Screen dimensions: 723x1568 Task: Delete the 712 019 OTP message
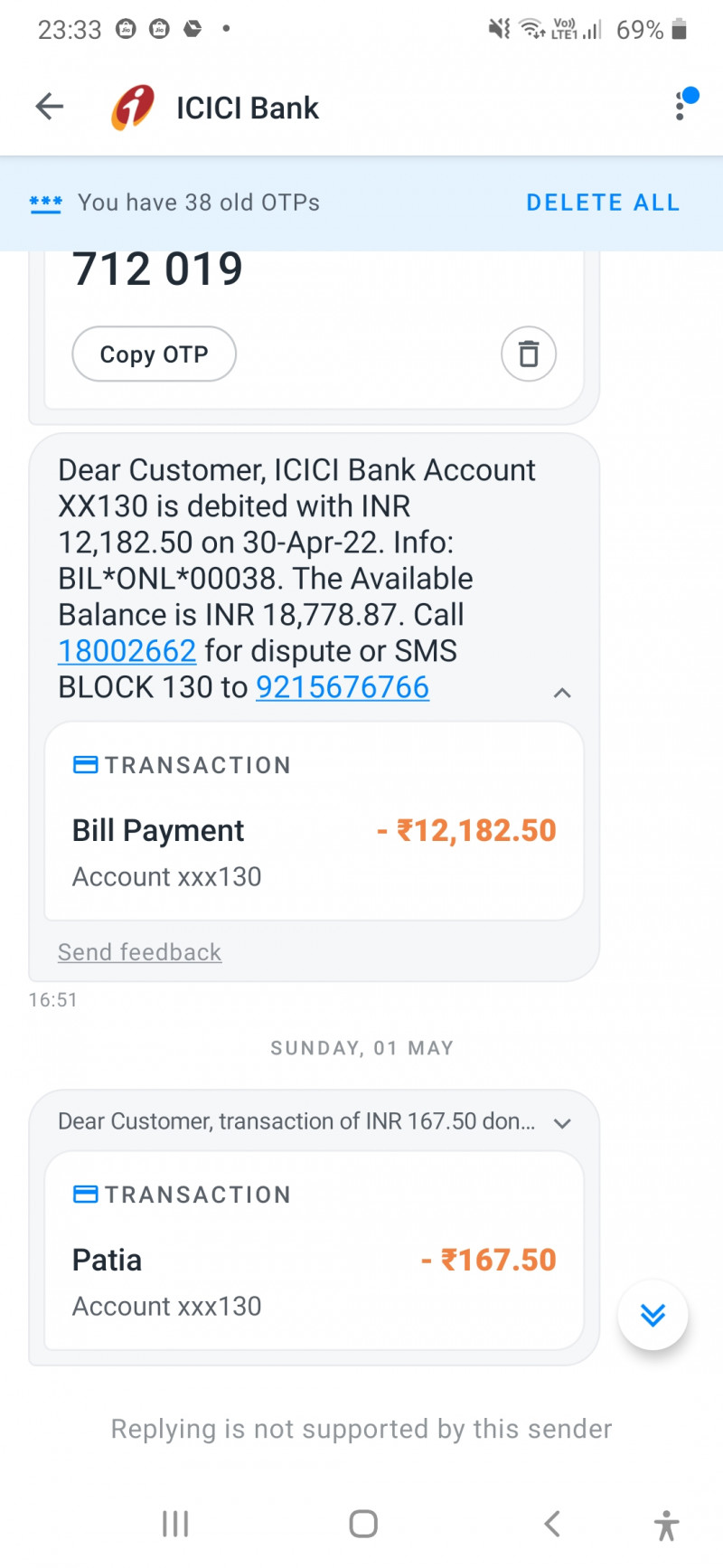tap(528, 354)
